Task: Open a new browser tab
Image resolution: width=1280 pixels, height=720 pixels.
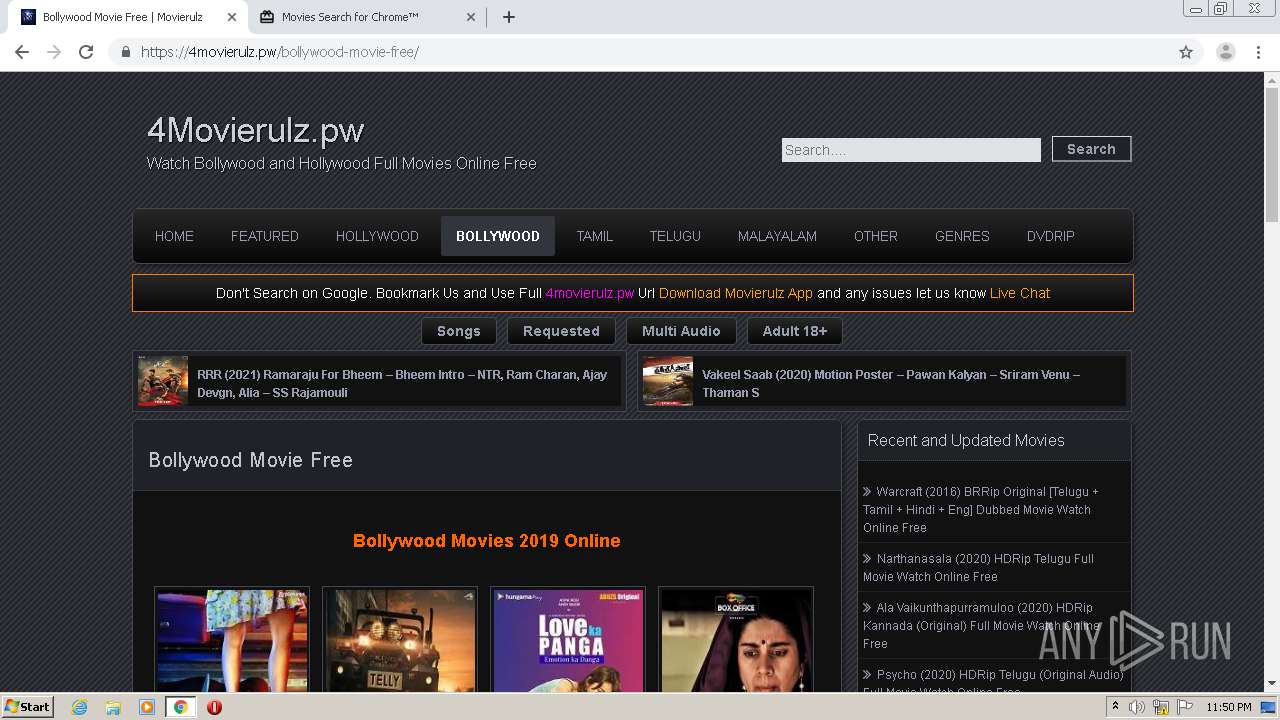Action: click(x=509, y=17)
